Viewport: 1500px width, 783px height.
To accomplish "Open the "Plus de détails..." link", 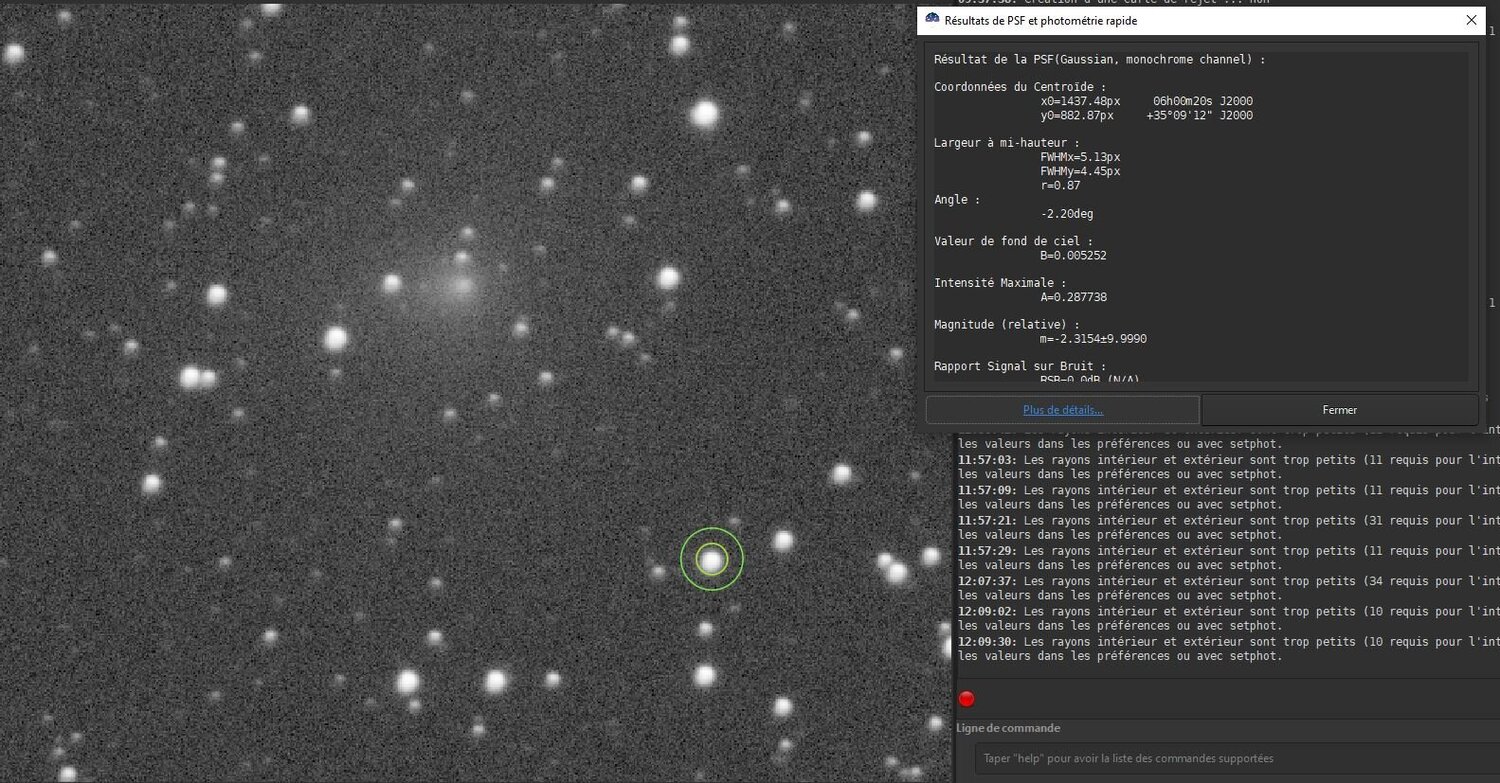I will (x=1062, y=410).
